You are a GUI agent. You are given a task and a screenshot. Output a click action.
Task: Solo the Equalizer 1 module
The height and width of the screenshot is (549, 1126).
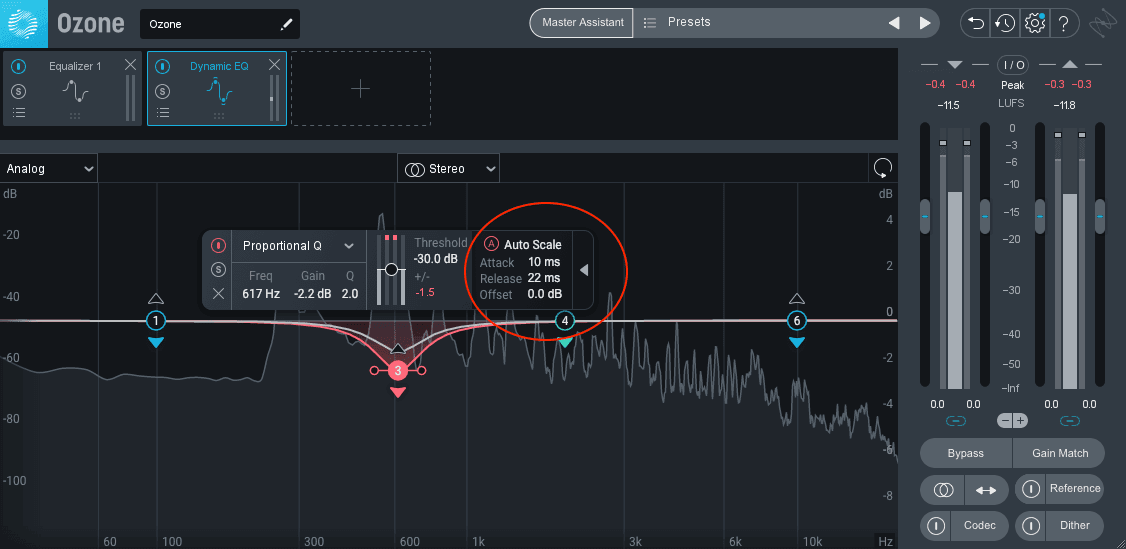point(19,91)
